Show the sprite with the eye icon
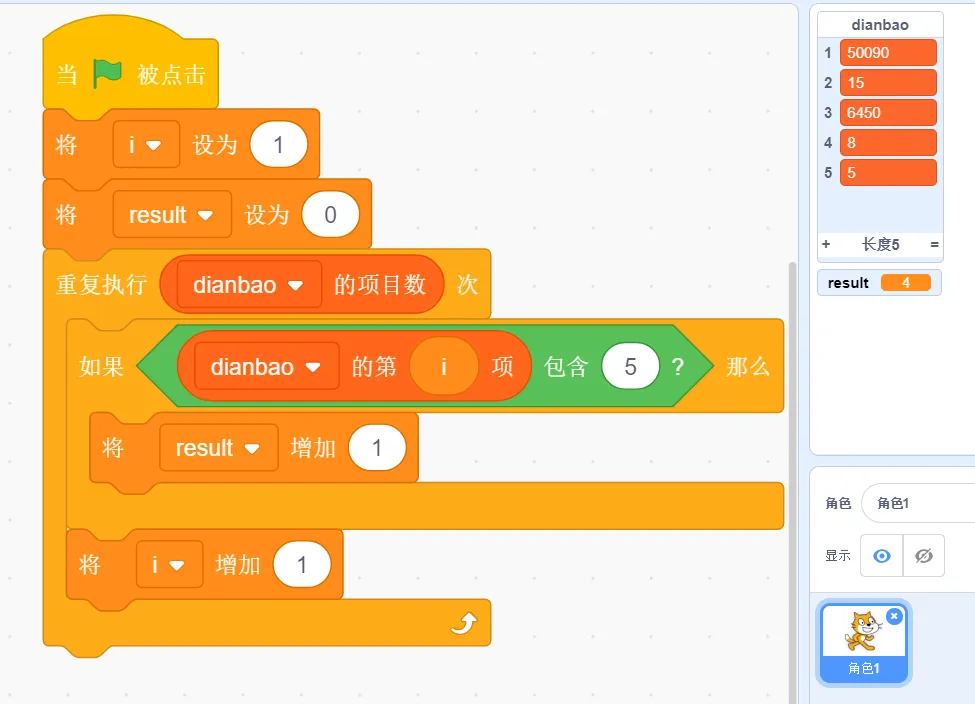This screenshot has width=975, height=704. click(x=882, y=555)
